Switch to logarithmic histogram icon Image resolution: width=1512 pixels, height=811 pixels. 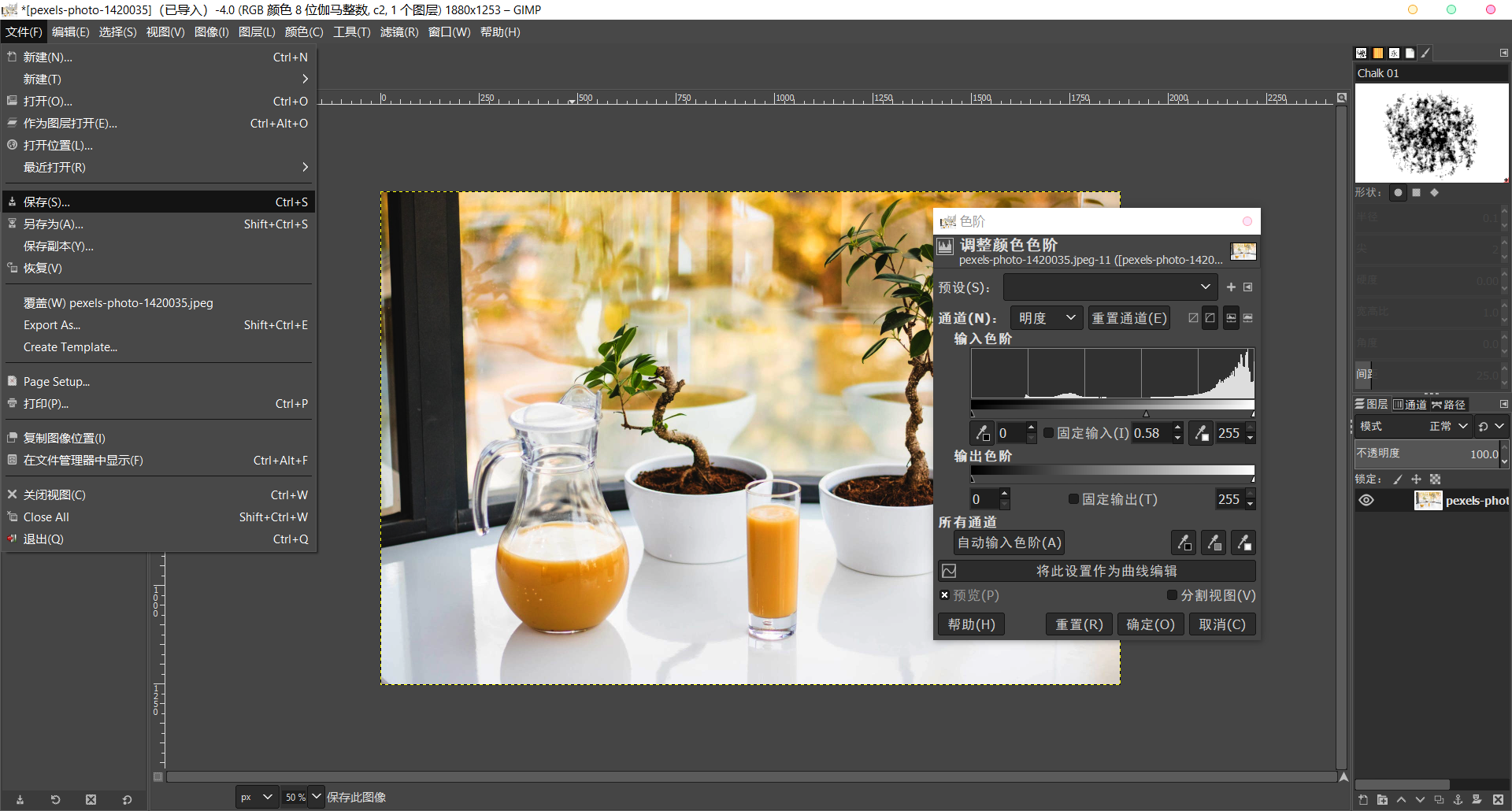click(x=1248, y=318)
